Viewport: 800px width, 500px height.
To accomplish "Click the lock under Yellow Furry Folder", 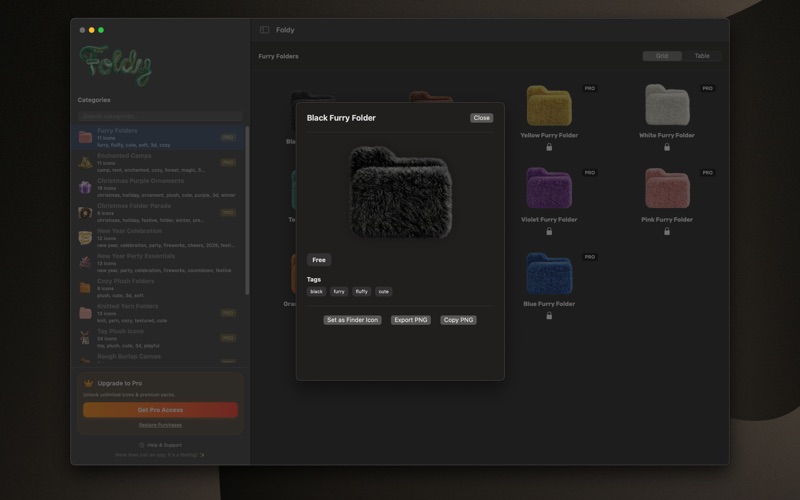I will (549, 147).
